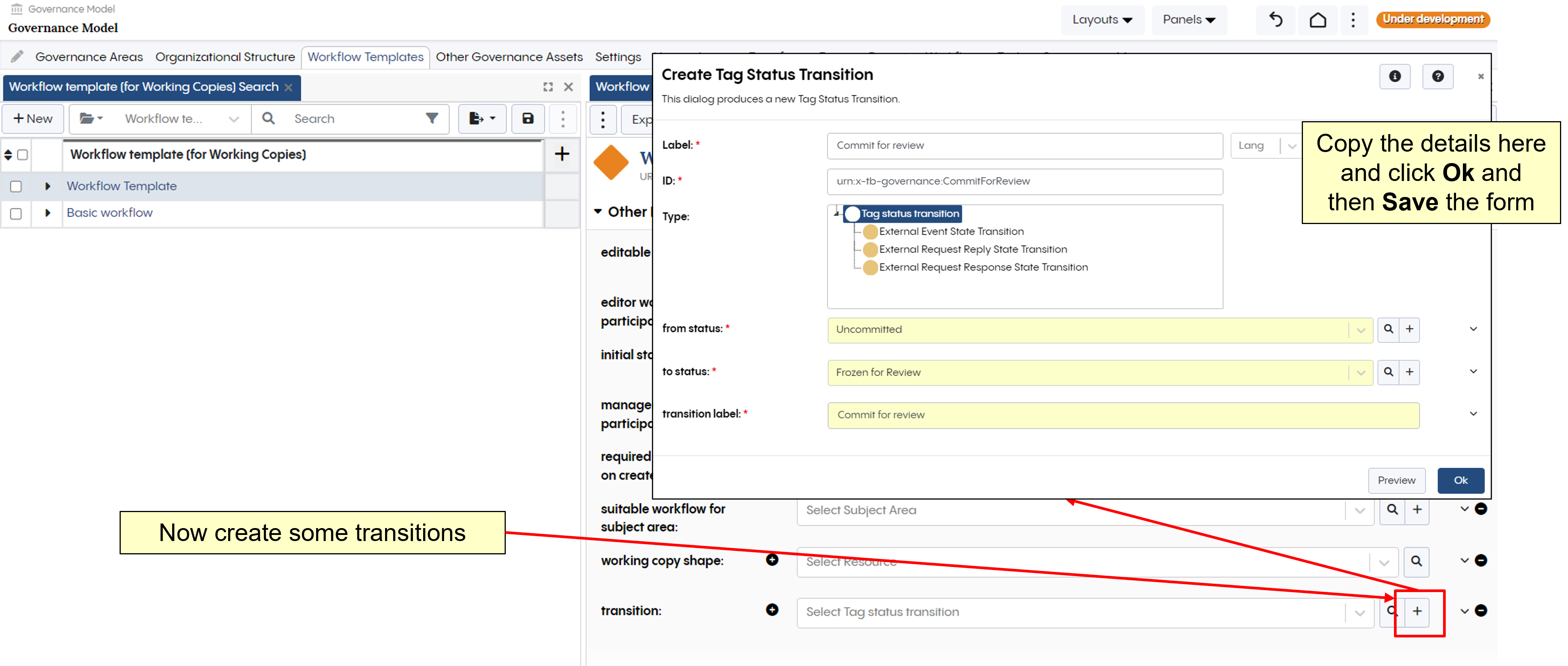Click the Preview button
The image size is (1568, 666).
click(1396, 480)
